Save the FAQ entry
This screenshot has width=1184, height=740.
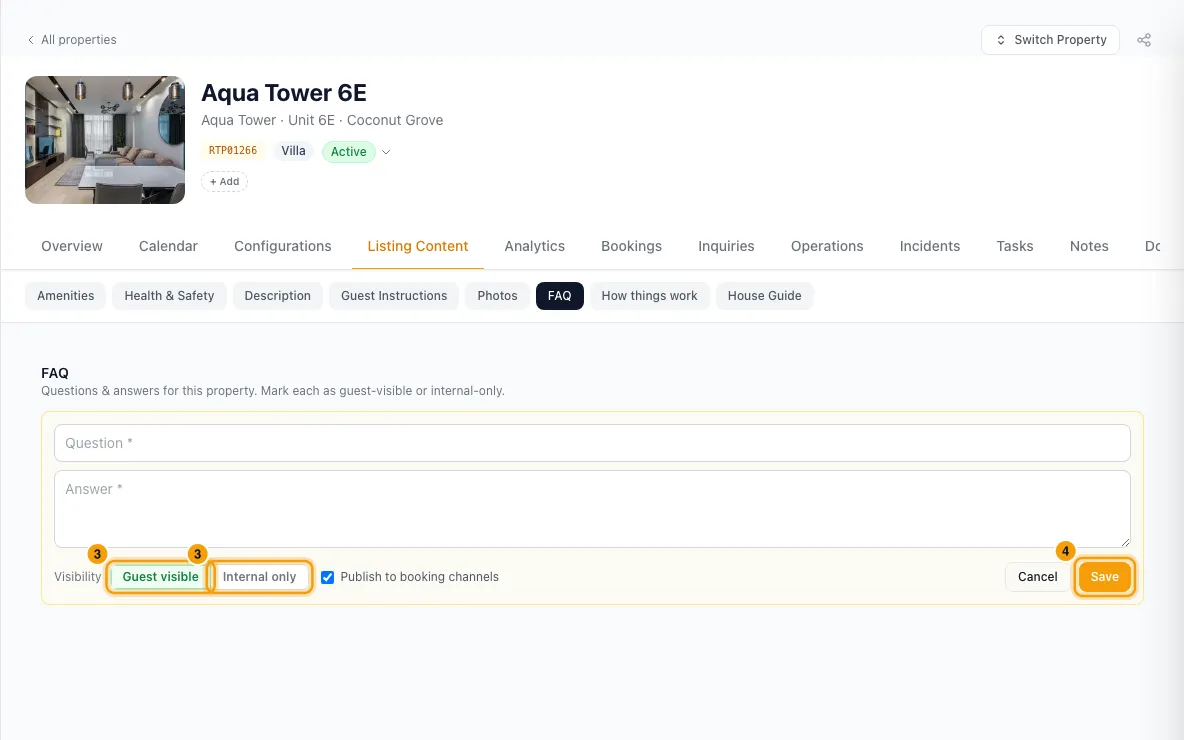1104,577
